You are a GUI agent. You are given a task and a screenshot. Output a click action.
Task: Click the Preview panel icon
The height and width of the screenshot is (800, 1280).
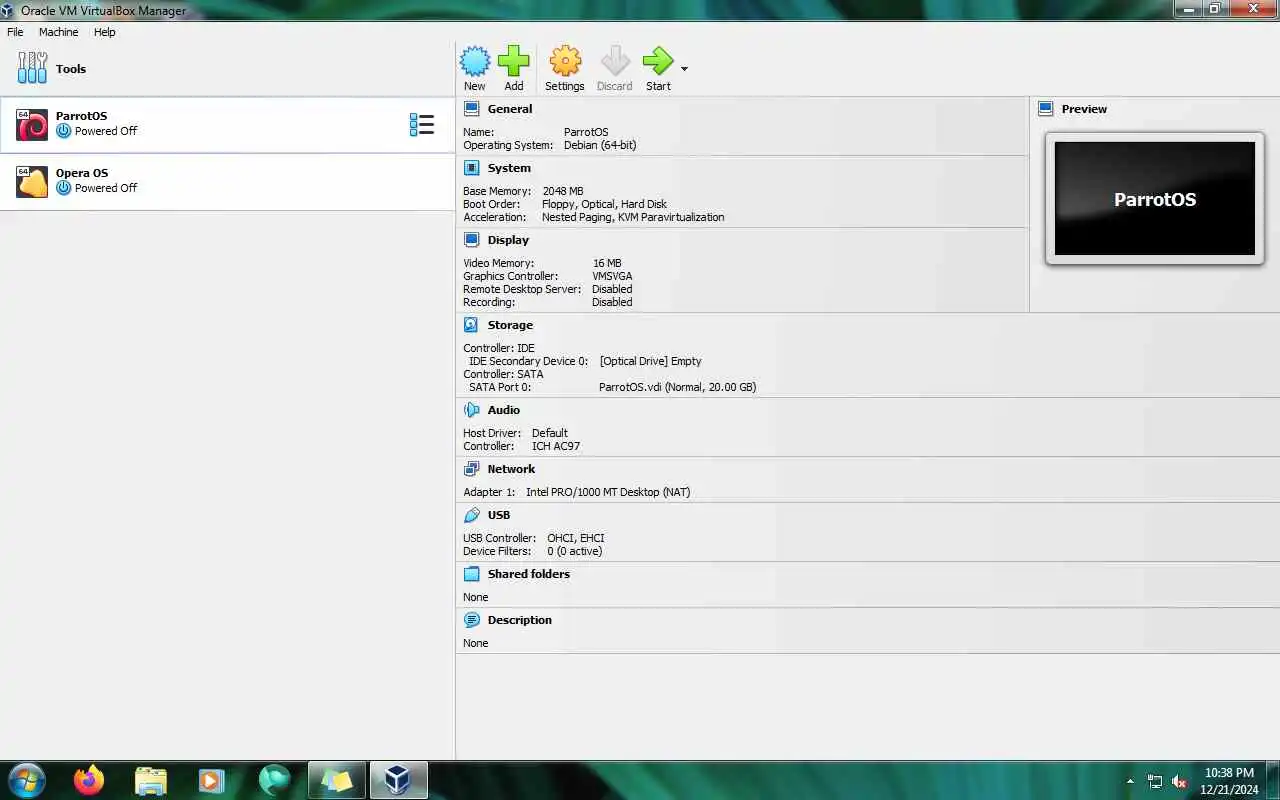[x=1046, y=109]
